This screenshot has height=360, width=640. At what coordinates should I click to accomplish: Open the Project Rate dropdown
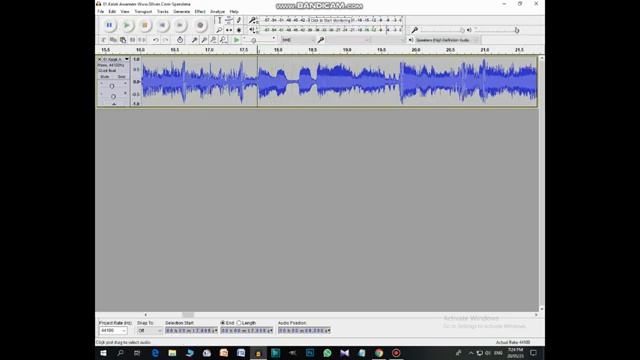[x=113, y=330]
